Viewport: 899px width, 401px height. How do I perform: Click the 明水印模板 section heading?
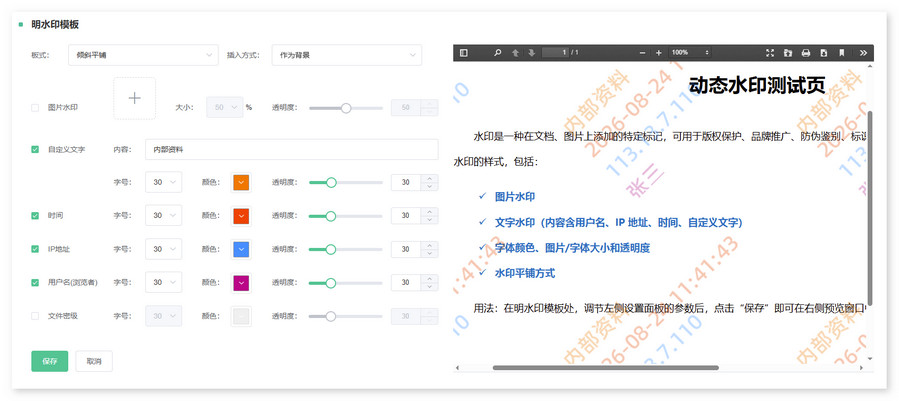click(55, 25)
